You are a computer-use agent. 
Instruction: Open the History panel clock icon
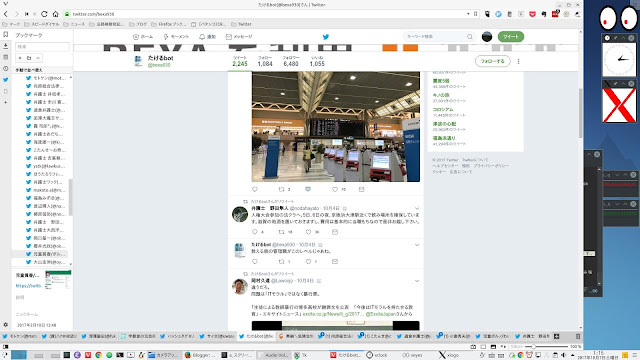tap(5, 69)
